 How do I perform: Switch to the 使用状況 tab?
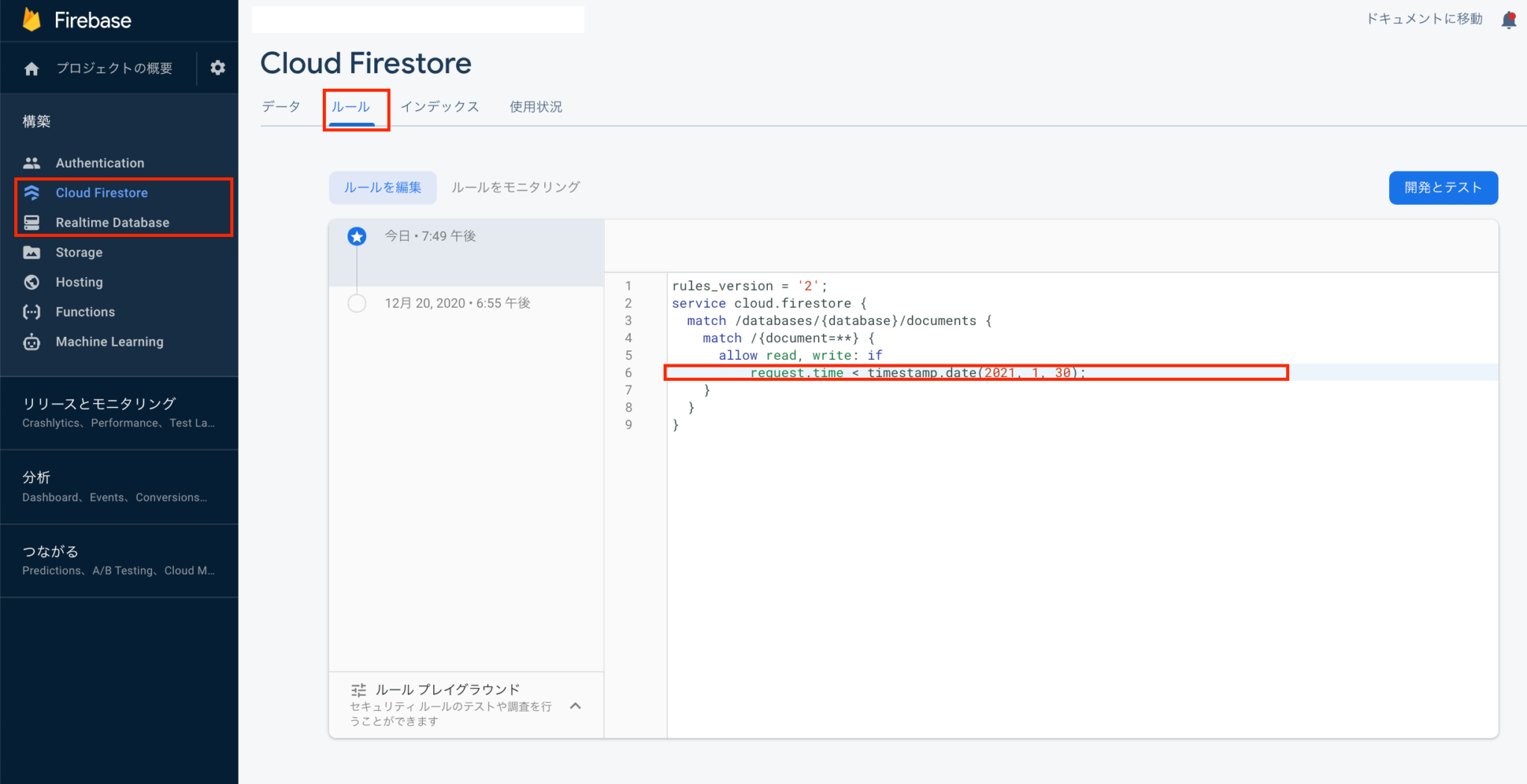535,107
